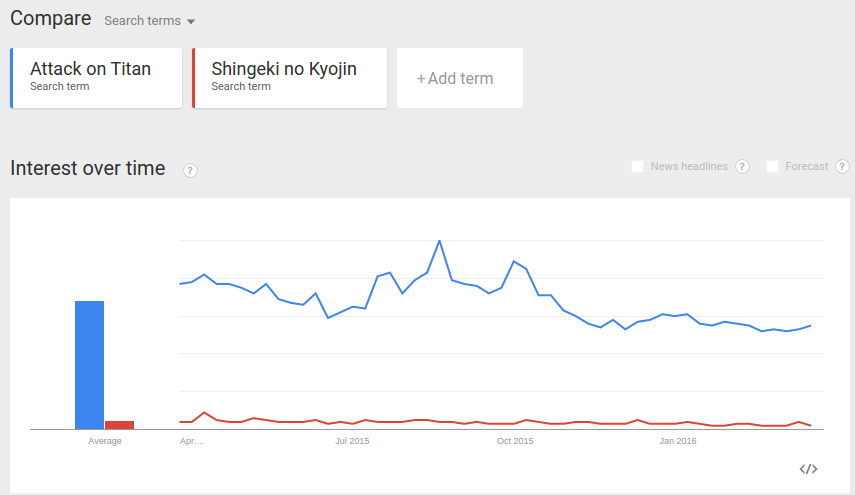Click the Compare heading

[51, 19]
